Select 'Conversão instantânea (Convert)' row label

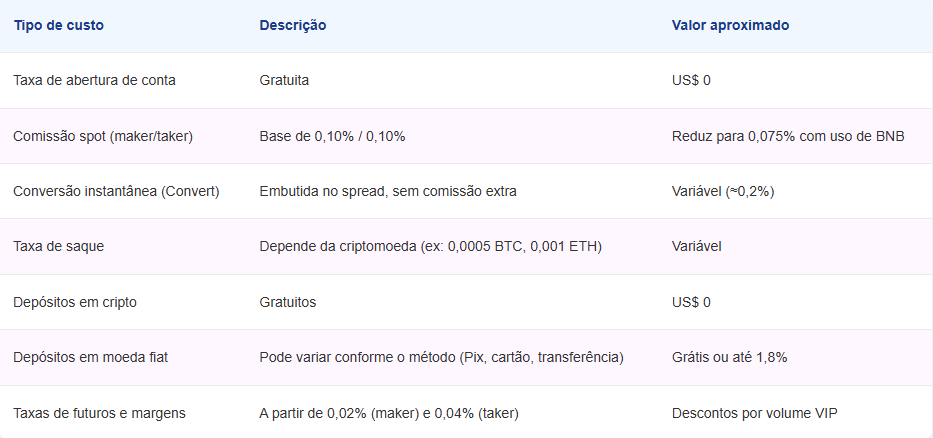tap(116, 191)
